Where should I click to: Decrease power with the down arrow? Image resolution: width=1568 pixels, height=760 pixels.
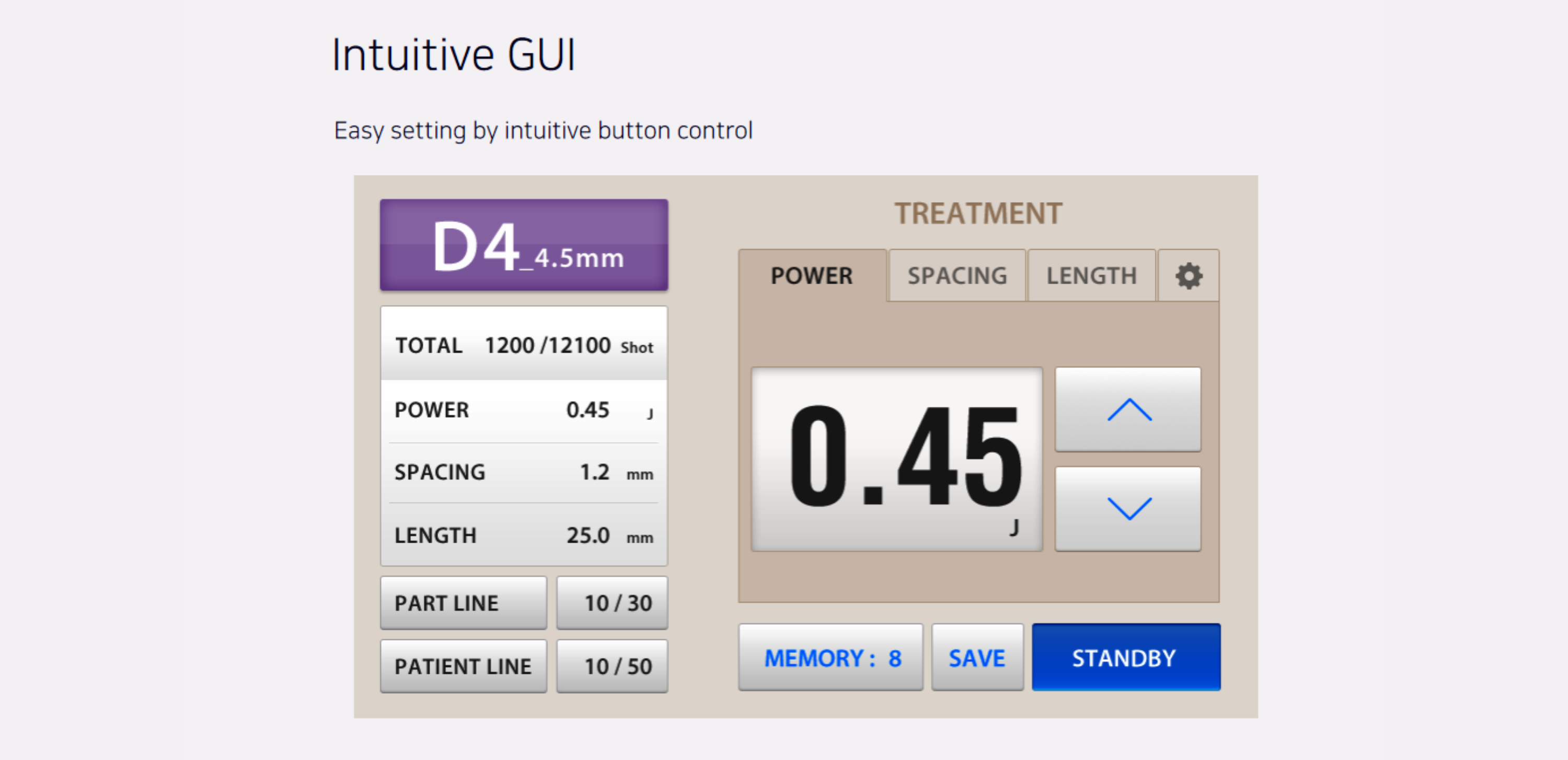(x=1127, y=509)
